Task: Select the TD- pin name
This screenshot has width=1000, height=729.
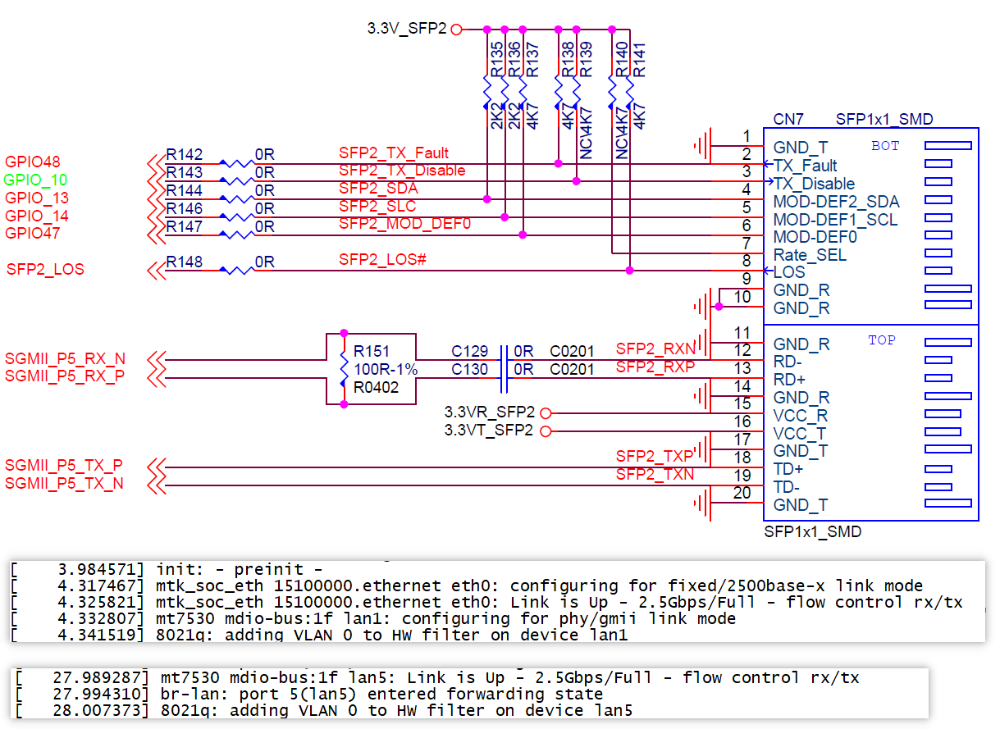Action: 786,487
